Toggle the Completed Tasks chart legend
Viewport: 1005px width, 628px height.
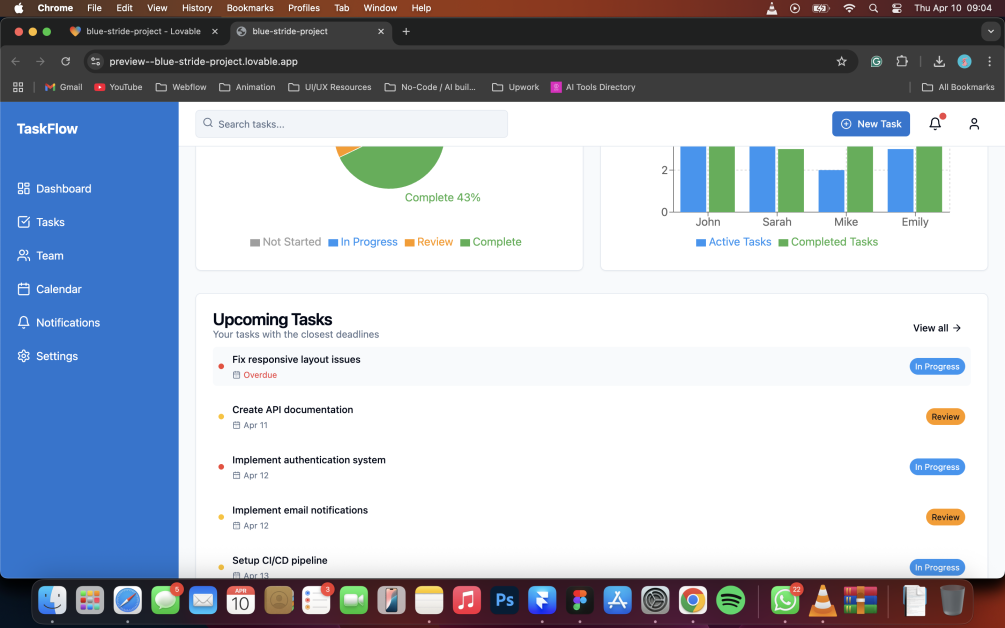828,242
